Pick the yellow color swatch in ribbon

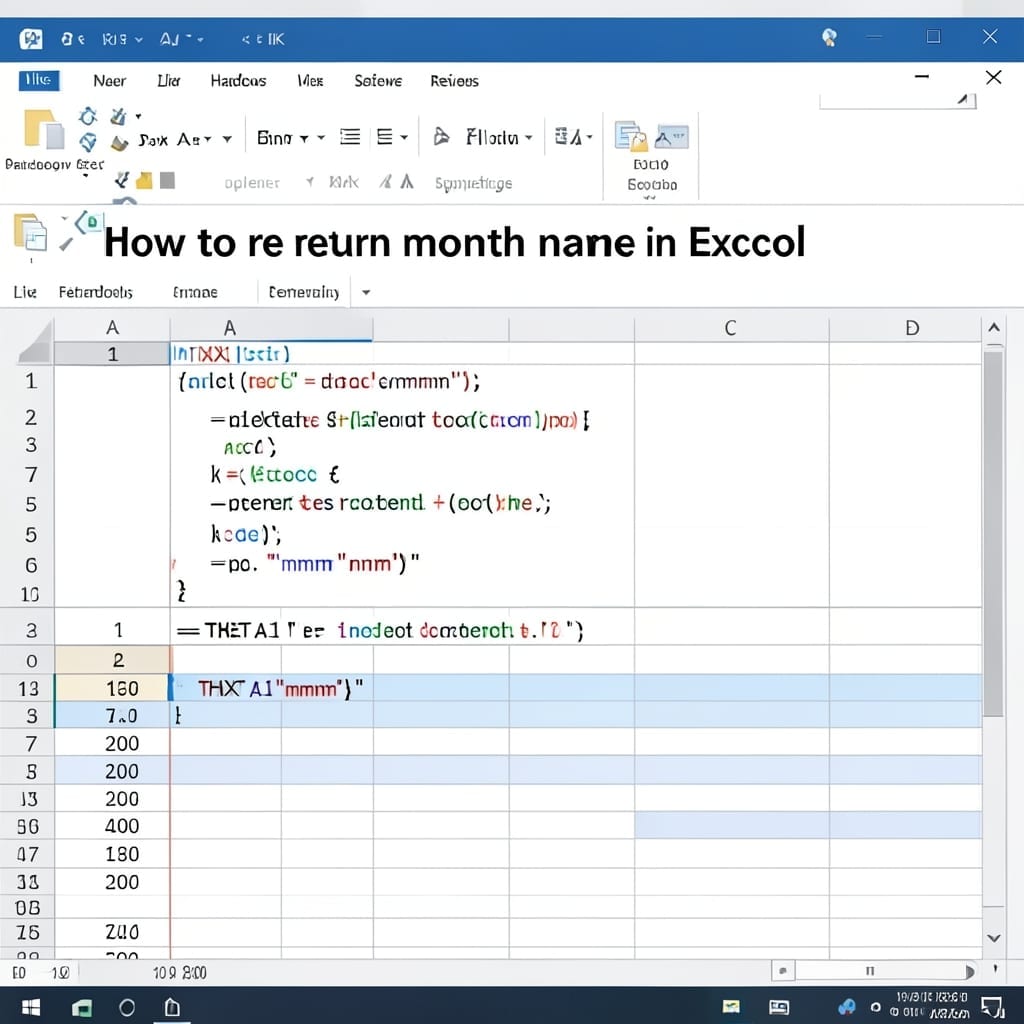coord(144,180)
